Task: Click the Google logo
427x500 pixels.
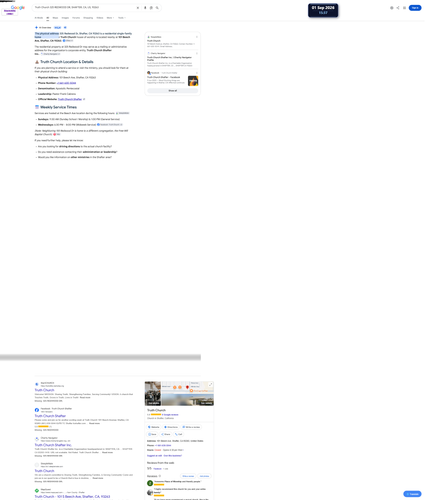Action: 18,7
